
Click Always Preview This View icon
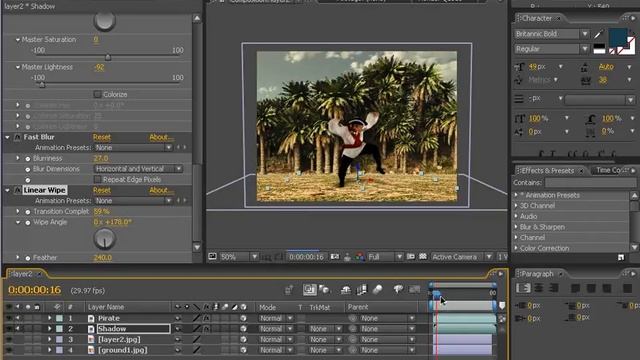(x=212, y=257)
